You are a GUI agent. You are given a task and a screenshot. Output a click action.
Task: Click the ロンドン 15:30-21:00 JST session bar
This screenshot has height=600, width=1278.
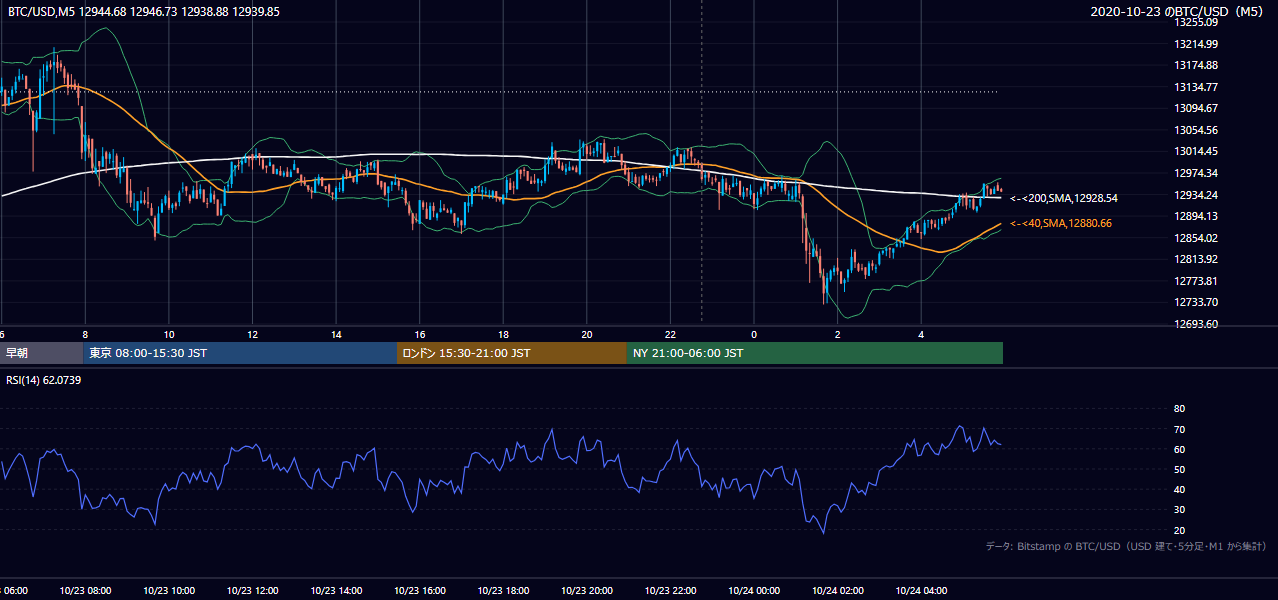click(x=512, y=353)
